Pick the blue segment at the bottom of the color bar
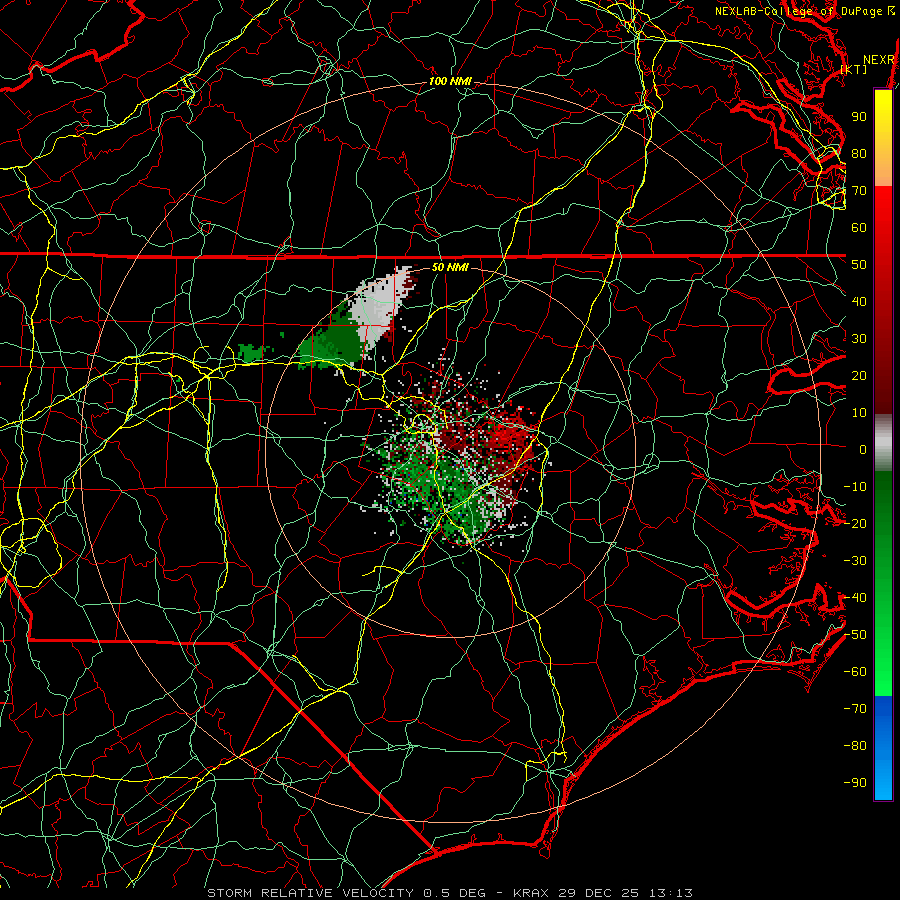This screenshot has height=900, width=900. coord(883,747)
